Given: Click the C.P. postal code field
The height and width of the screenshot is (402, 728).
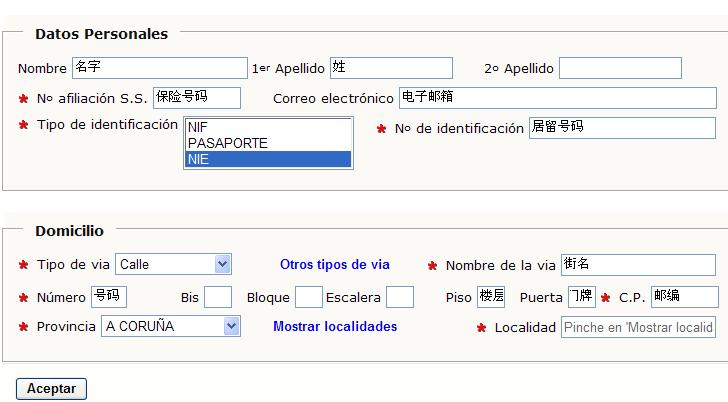Looking at the screenshot, I should tap(684, 297).
